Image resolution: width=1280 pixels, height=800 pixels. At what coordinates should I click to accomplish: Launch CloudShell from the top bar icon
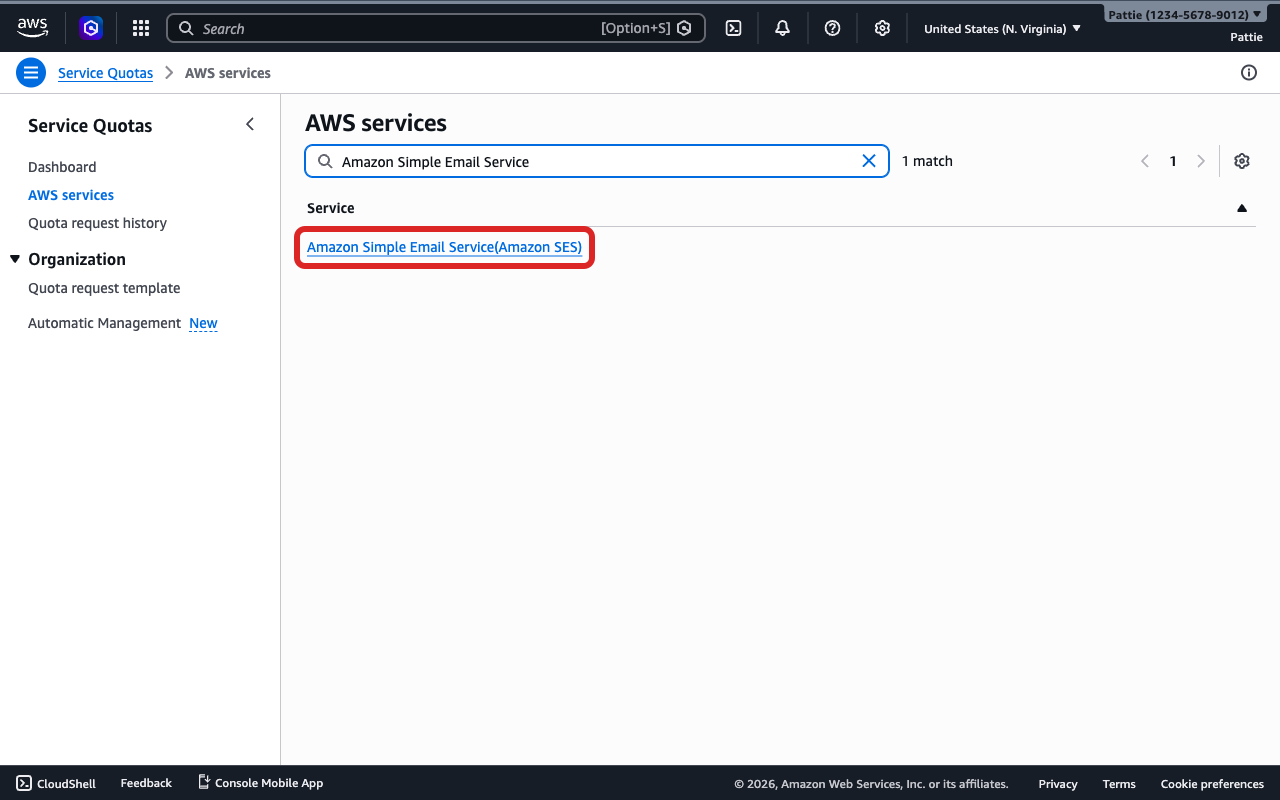click(x=733, y=28)
